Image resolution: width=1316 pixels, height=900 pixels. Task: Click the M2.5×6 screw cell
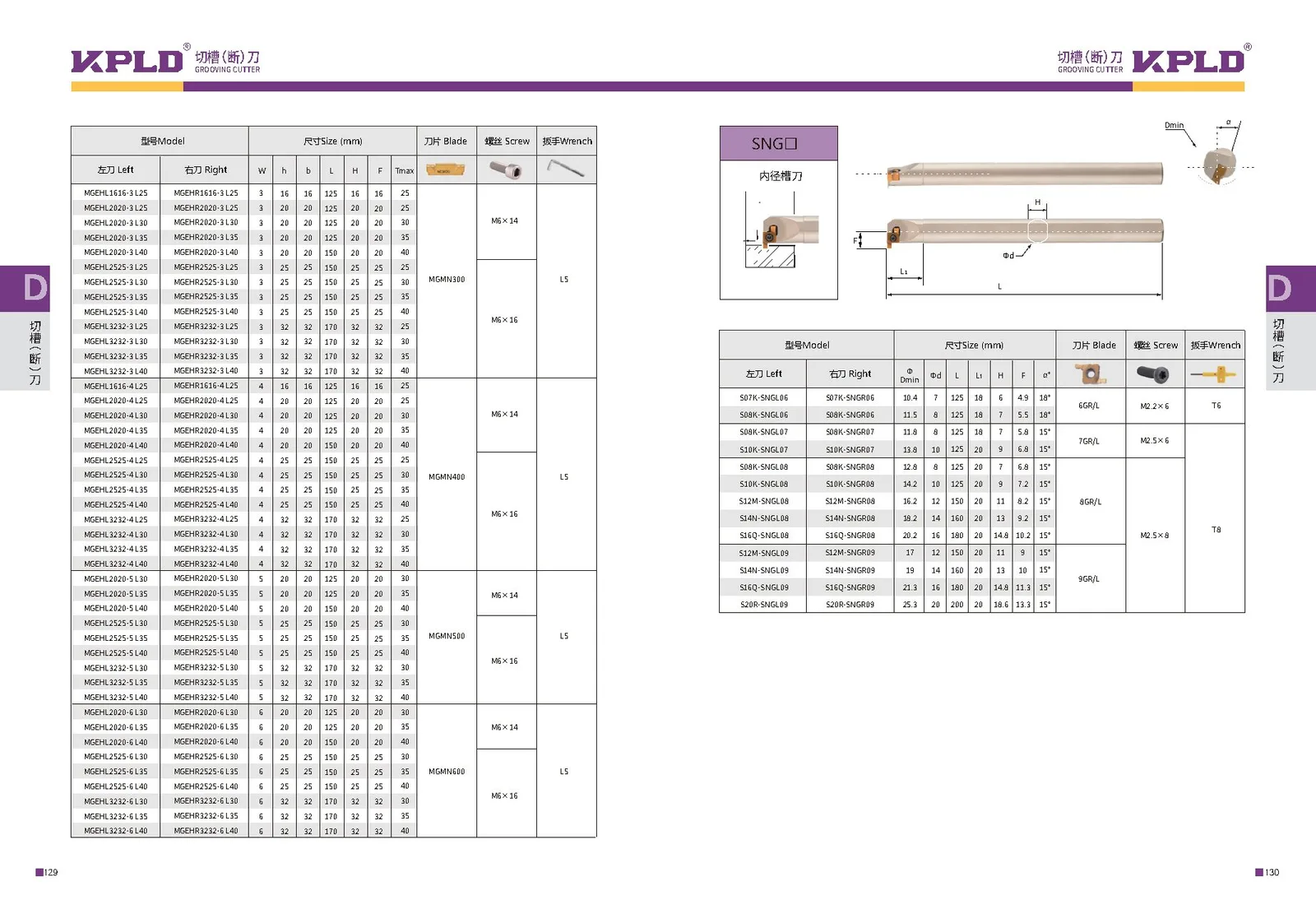coord(1154,441)
